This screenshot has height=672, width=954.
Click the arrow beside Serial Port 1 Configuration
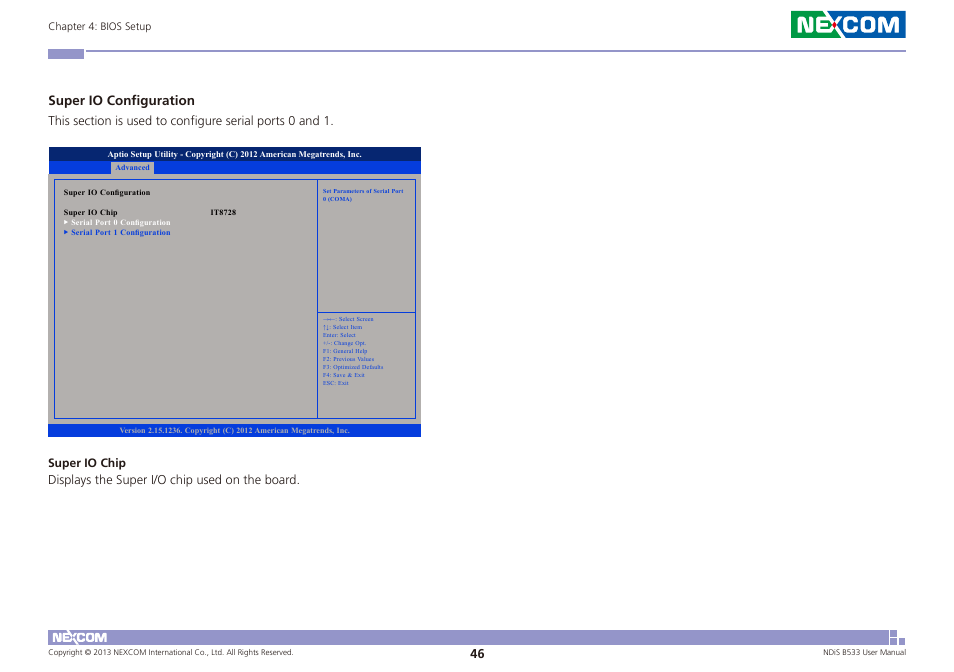(66, 232)
